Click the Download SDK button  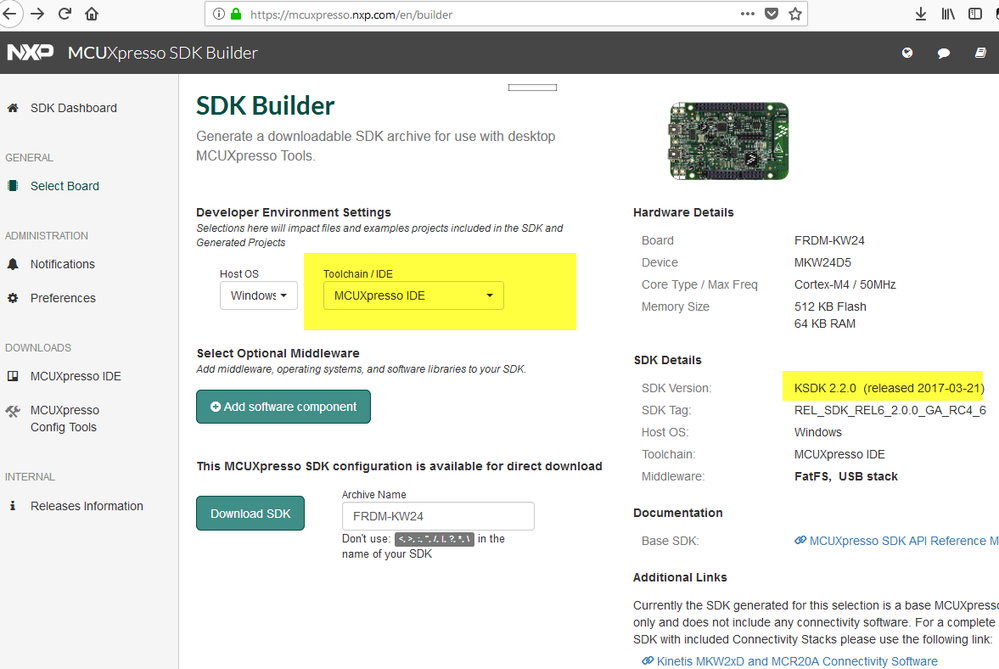[x=250, y=513]
